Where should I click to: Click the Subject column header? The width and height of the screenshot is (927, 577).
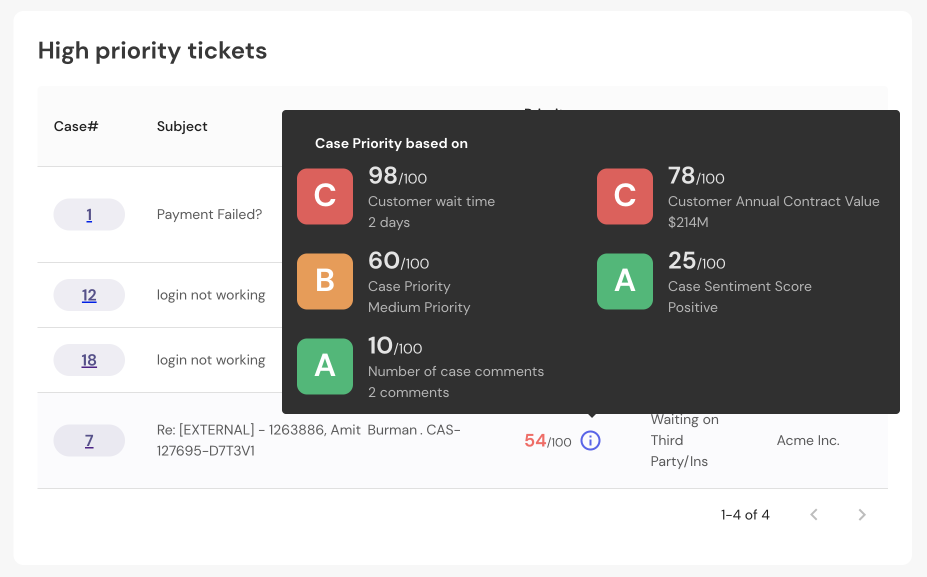click(x=182, y=127)
